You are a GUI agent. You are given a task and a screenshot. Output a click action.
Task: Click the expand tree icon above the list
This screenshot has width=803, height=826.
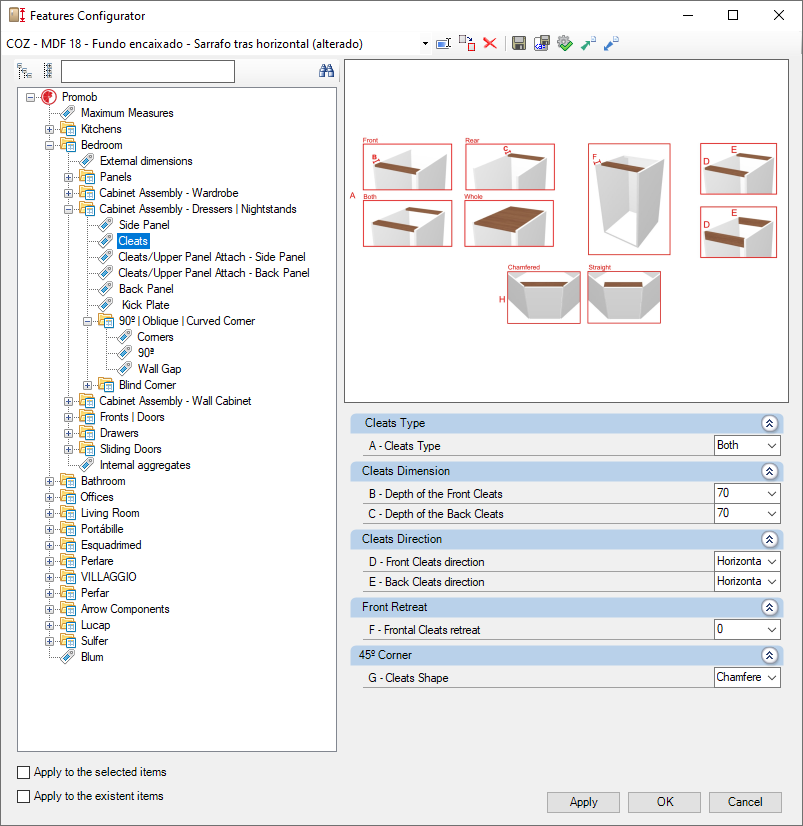[25, 71]
